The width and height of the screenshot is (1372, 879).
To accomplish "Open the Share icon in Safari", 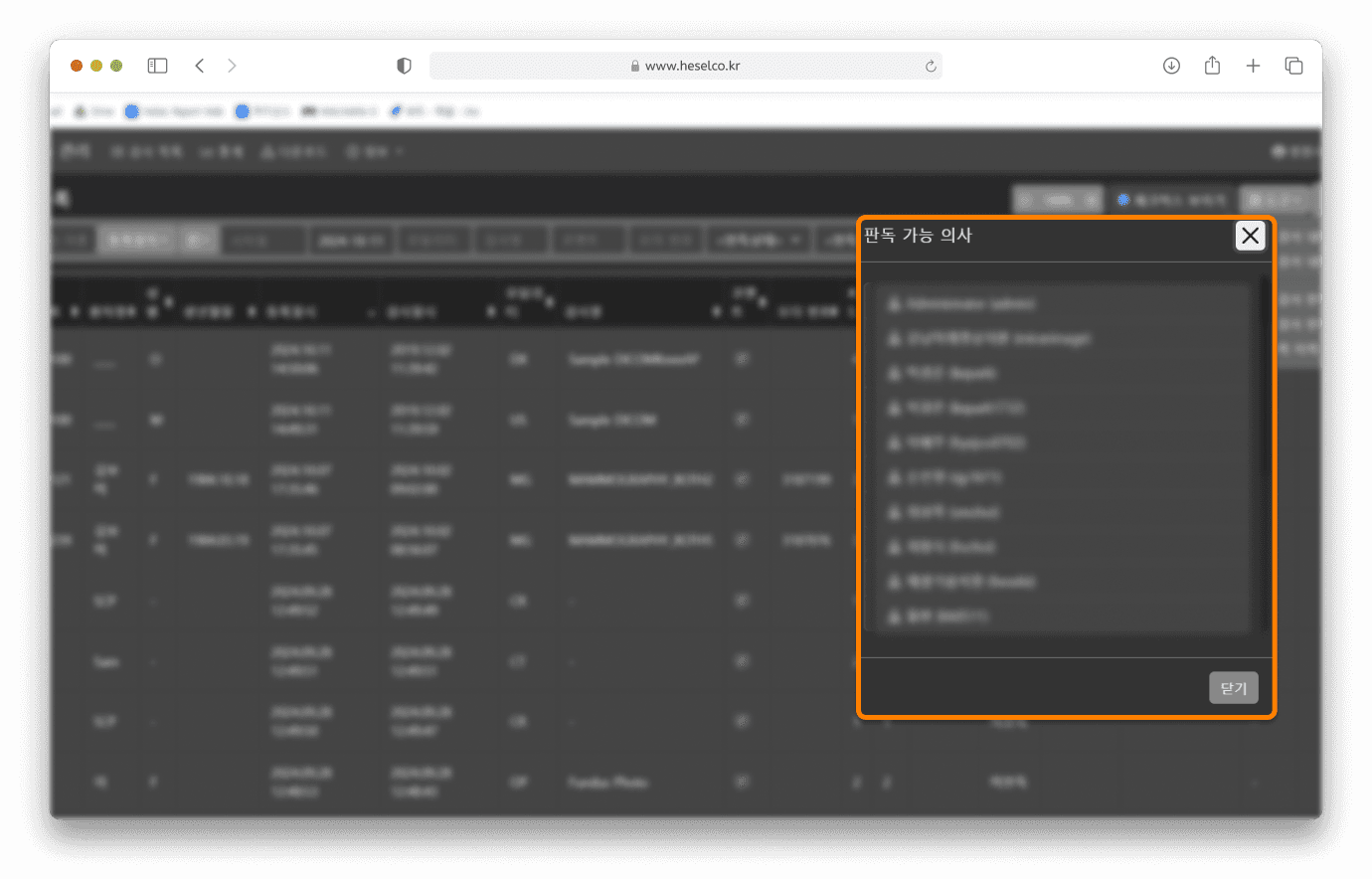I will 1212,66.
